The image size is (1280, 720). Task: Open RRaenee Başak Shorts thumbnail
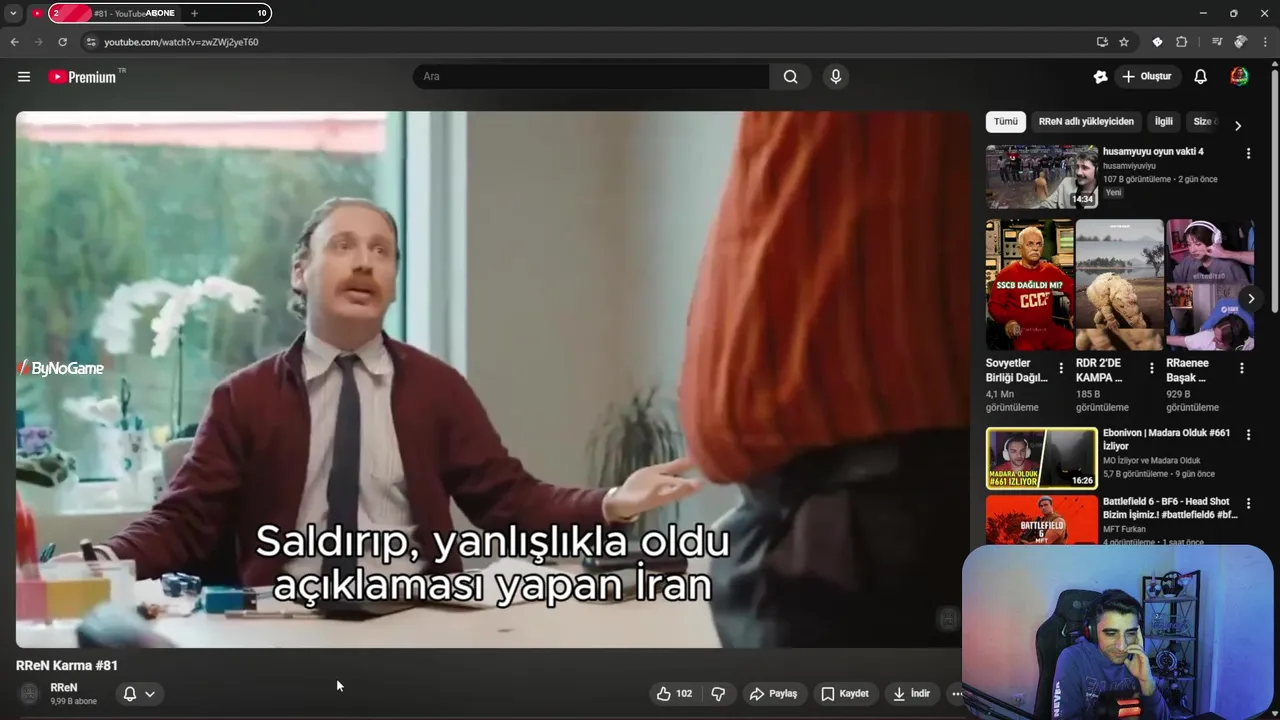pos(1210,285)
